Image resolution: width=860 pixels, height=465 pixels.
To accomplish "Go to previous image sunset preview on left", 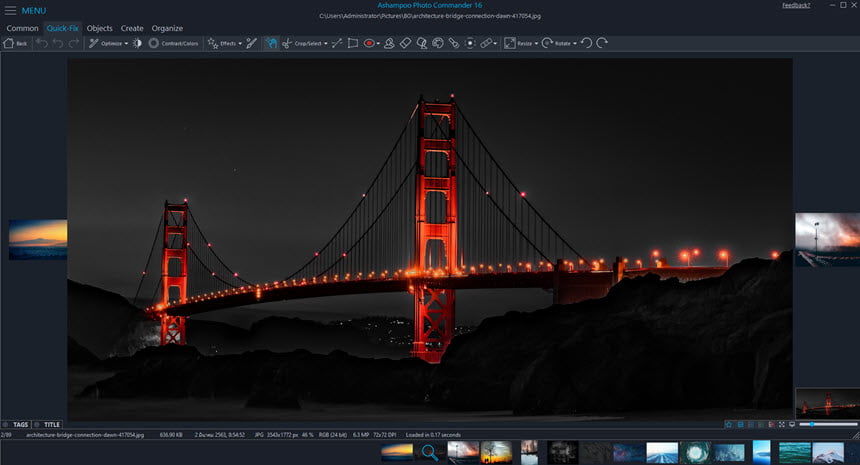I will pyautogui.click(x=38, y=240).
